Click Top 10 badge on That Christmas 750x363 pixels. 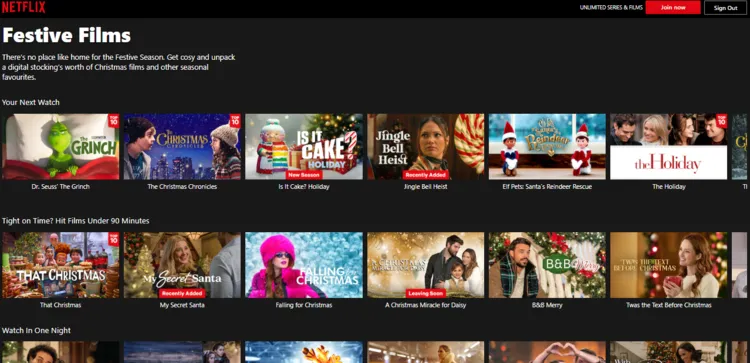click(113, 239)
